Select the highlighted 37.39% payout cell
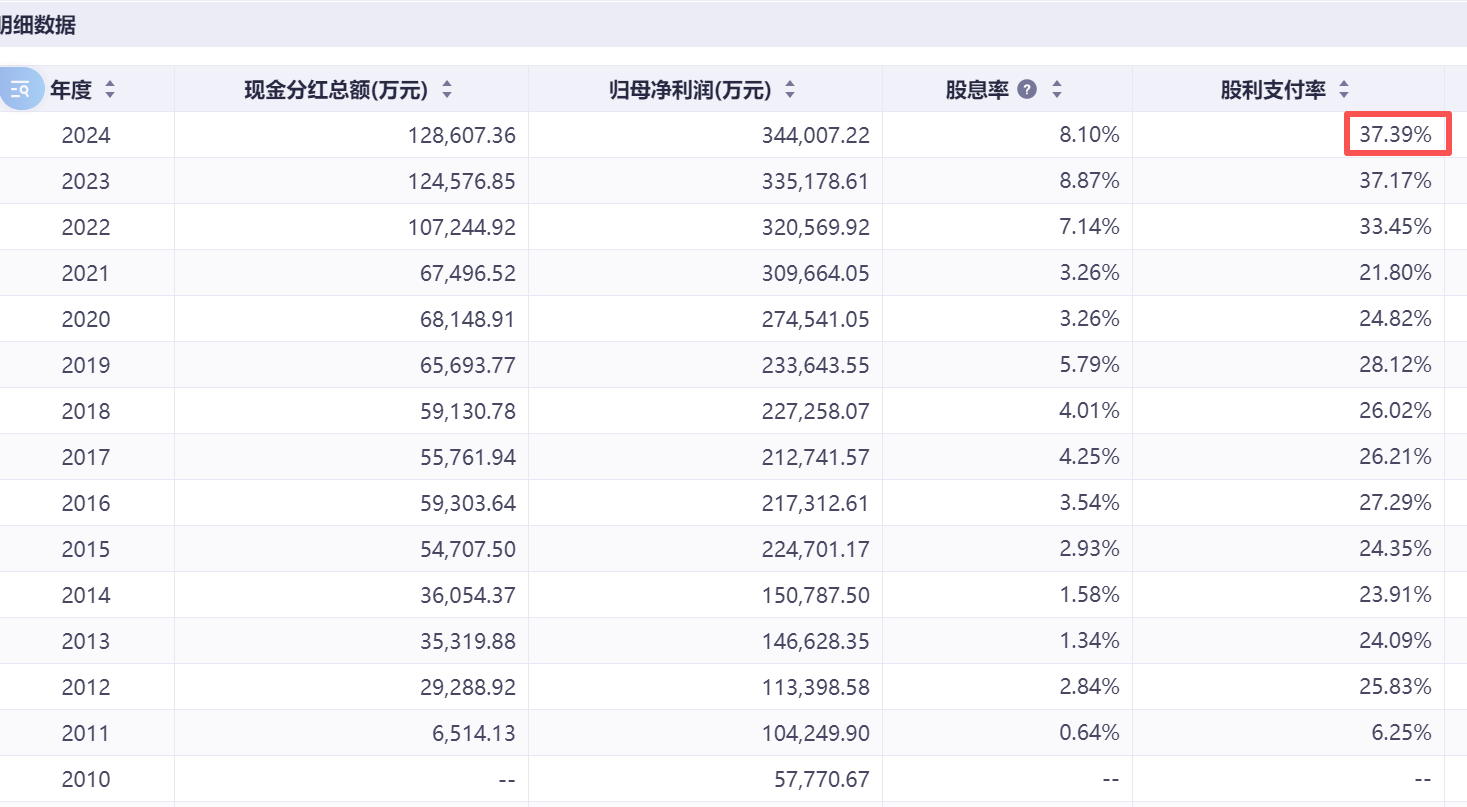The width and height of the screenshot is (1467, 807). tap(1396, 135)
